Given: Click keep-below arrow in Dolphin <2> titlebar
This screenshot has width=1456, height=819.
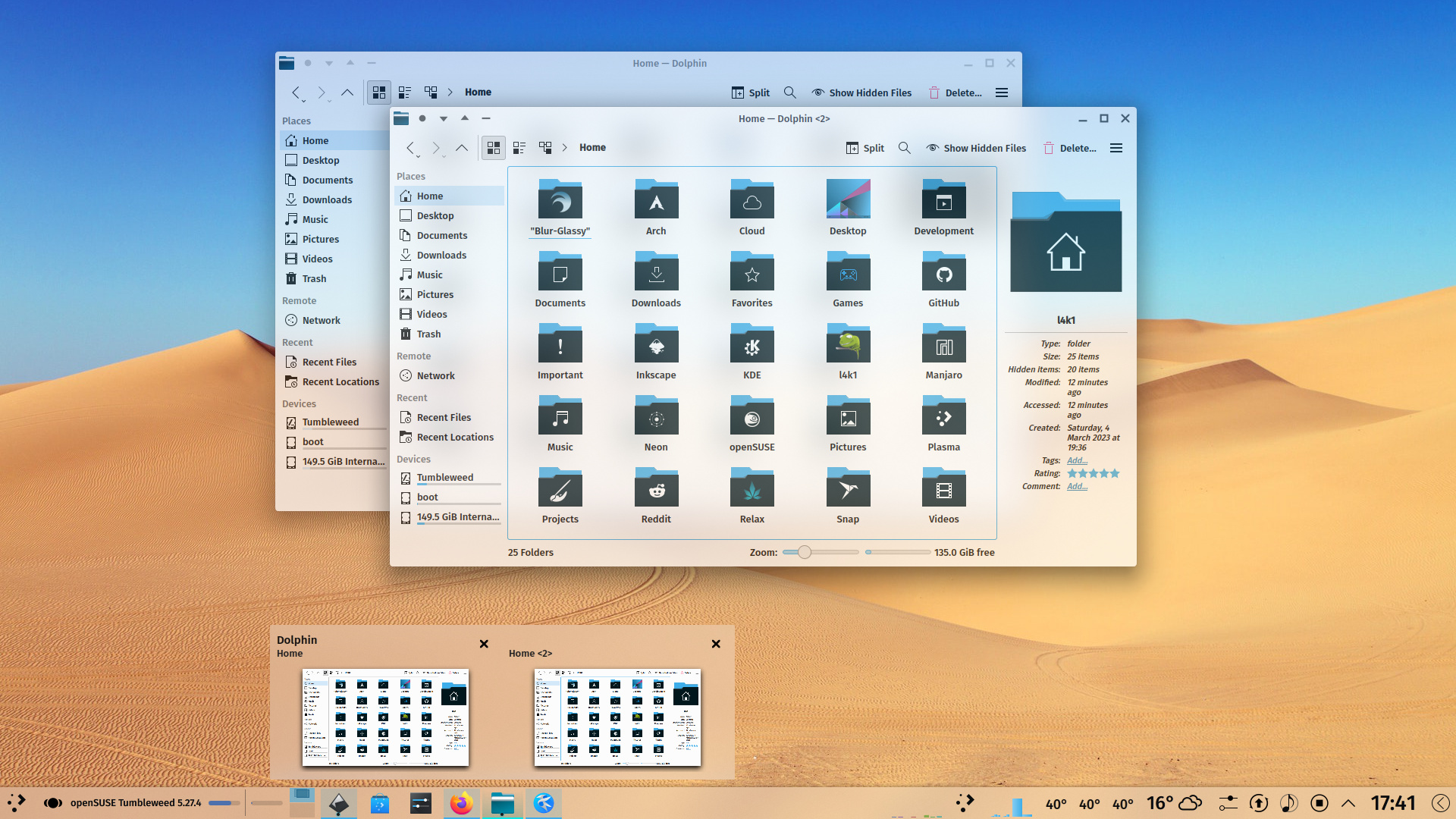Looking at the screenshot, I should (444, 118).
